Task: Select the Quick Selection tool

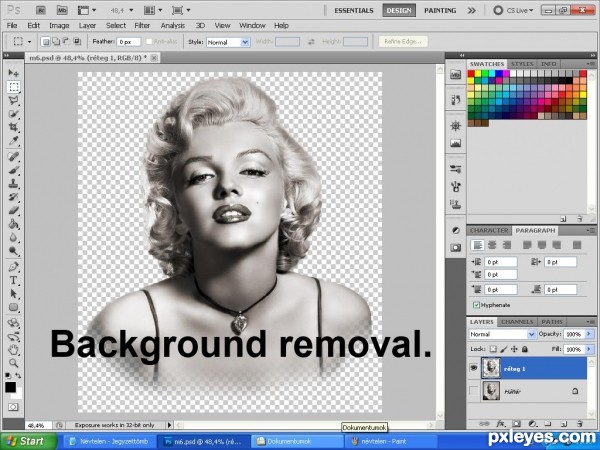Action: tap(13, 114)
